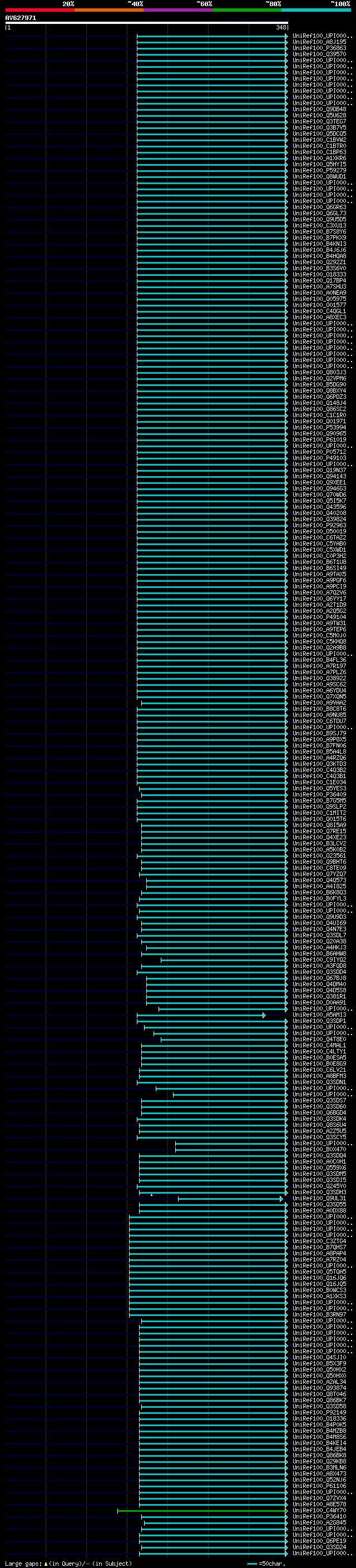Select hit label UniRef100_Q3B7V5
This screenshot has height=1568, width=356.
coord(319,128)
